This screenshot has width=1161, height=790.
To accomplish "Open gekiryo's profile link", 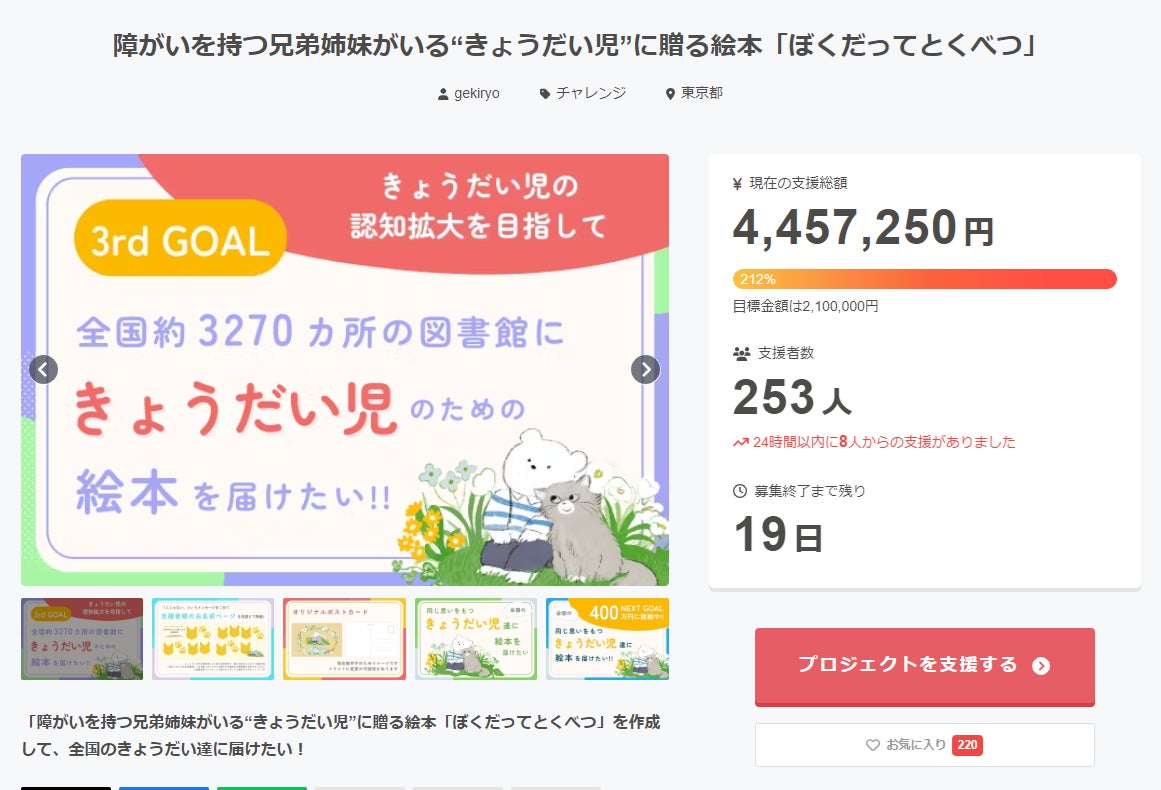I will [x=476, y=93].
